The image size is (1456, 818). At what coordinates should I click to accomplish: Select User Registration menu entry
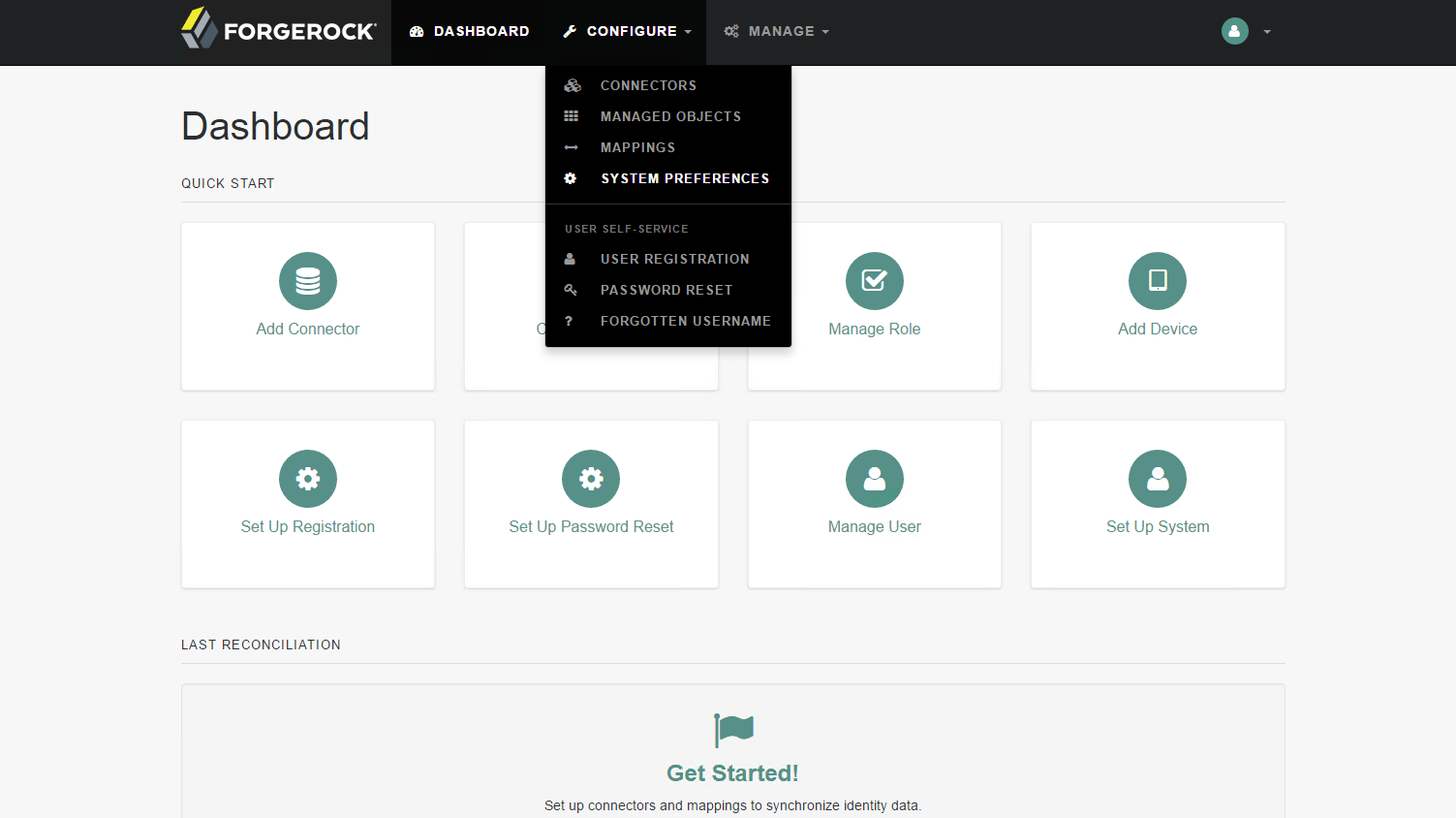pos(668,259)
